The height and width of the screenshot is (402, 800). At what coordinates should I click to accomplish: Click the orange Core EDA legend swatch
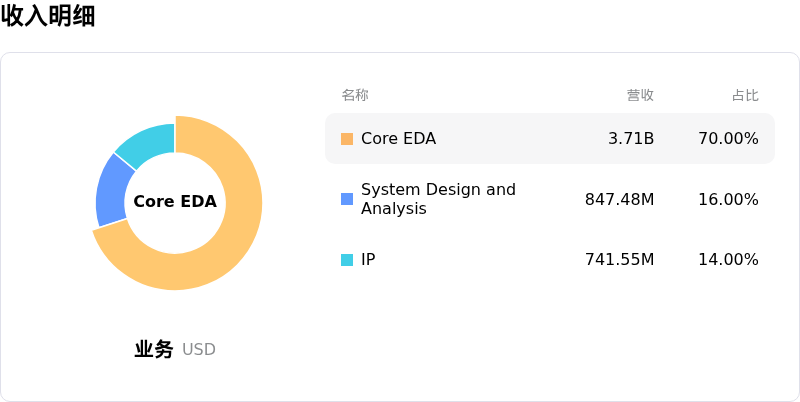[x=347, y=139]
